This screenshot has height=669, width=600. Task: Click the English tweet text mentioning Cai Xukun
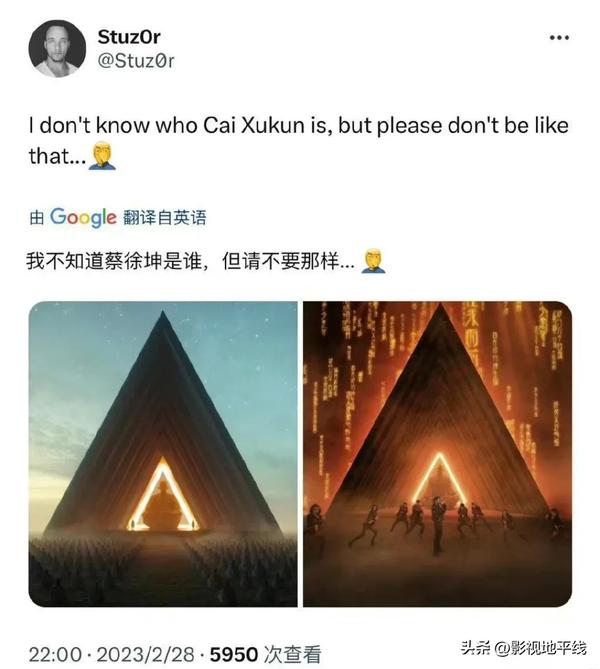tap(299, 141)
